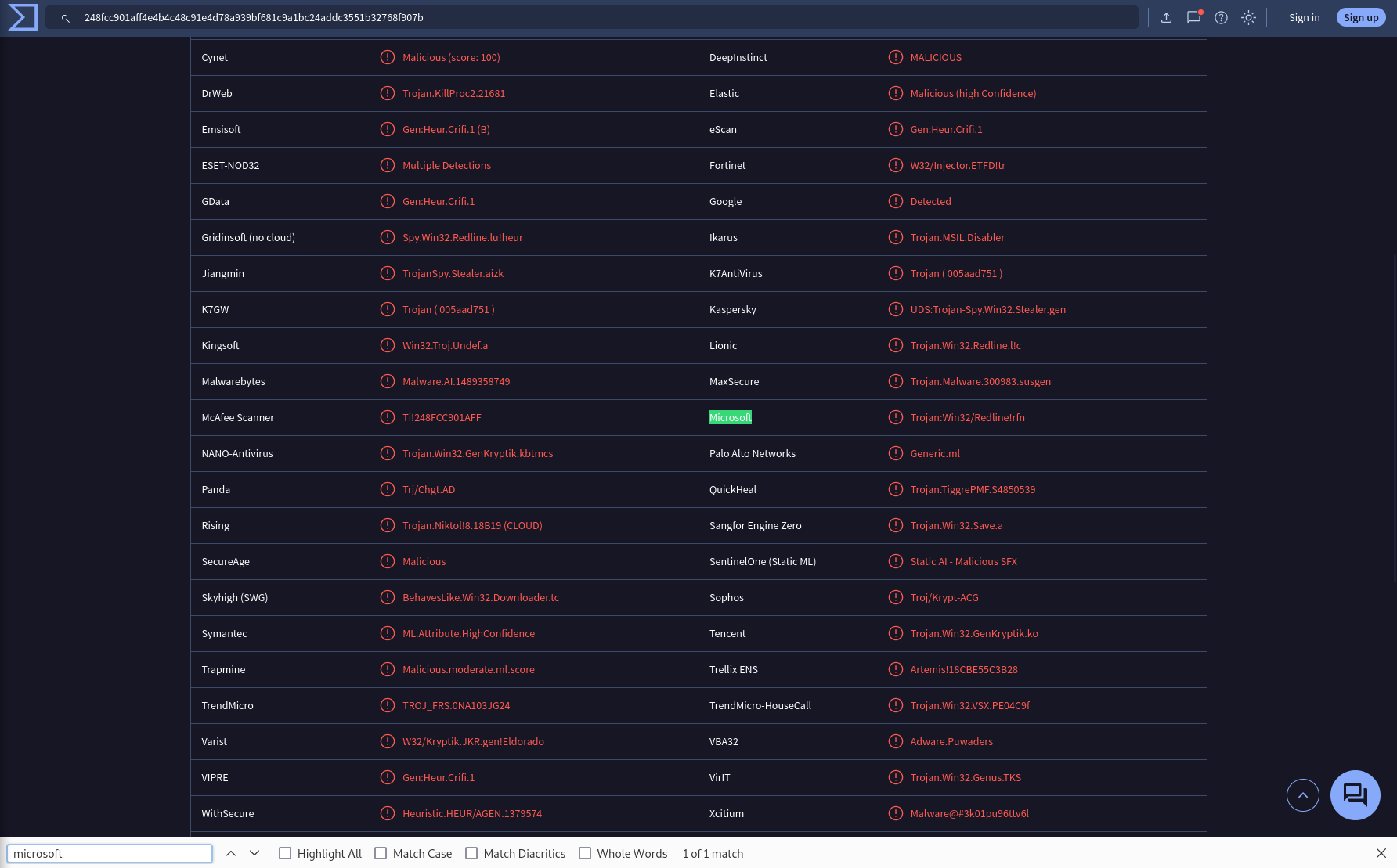Enable the Match Case checkbox
This screenshot has width=1397, height=868.
pos(381,853)
